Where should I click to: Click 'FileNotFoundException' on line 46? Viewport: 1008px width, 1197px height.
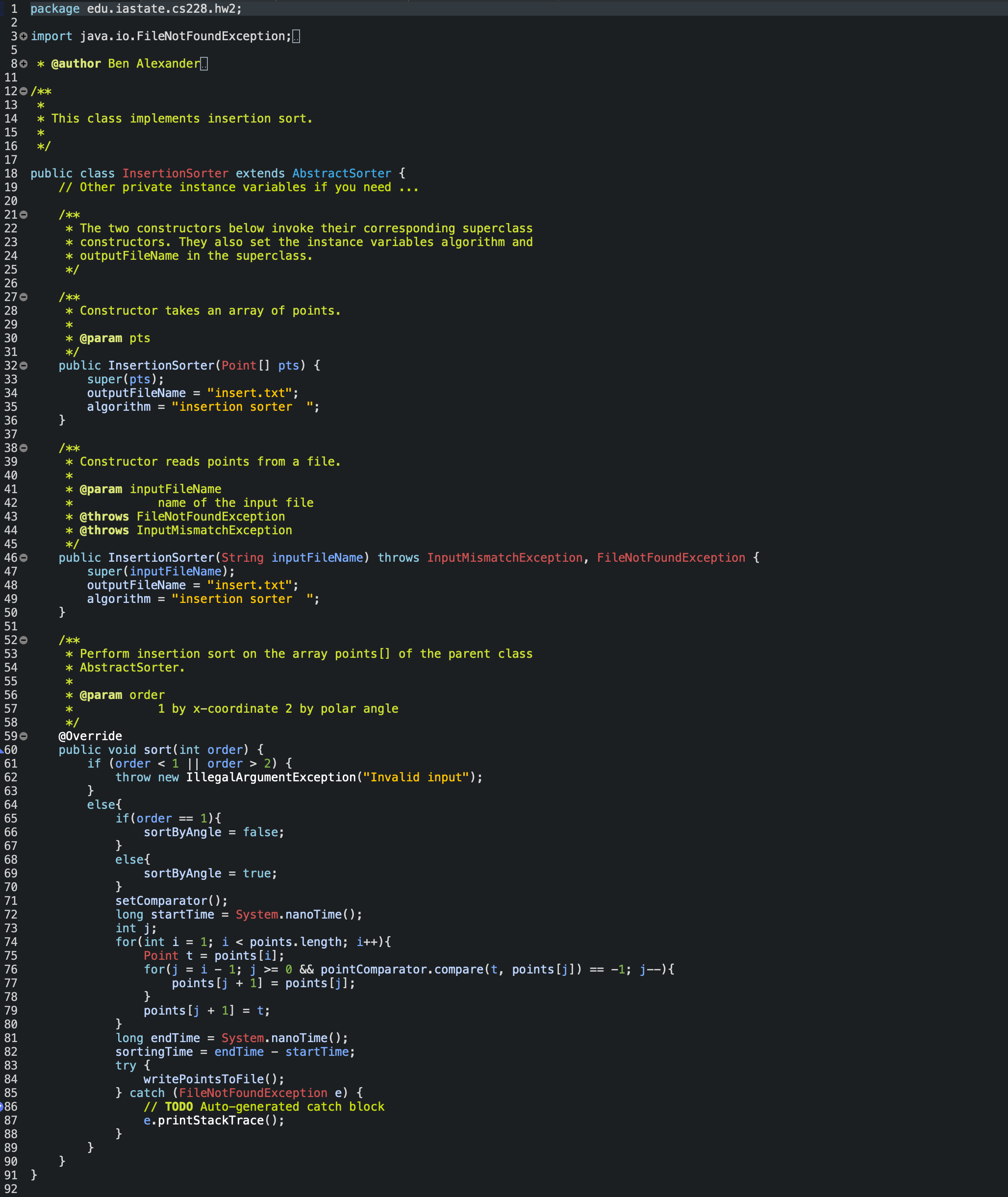(x=671, y=558)
